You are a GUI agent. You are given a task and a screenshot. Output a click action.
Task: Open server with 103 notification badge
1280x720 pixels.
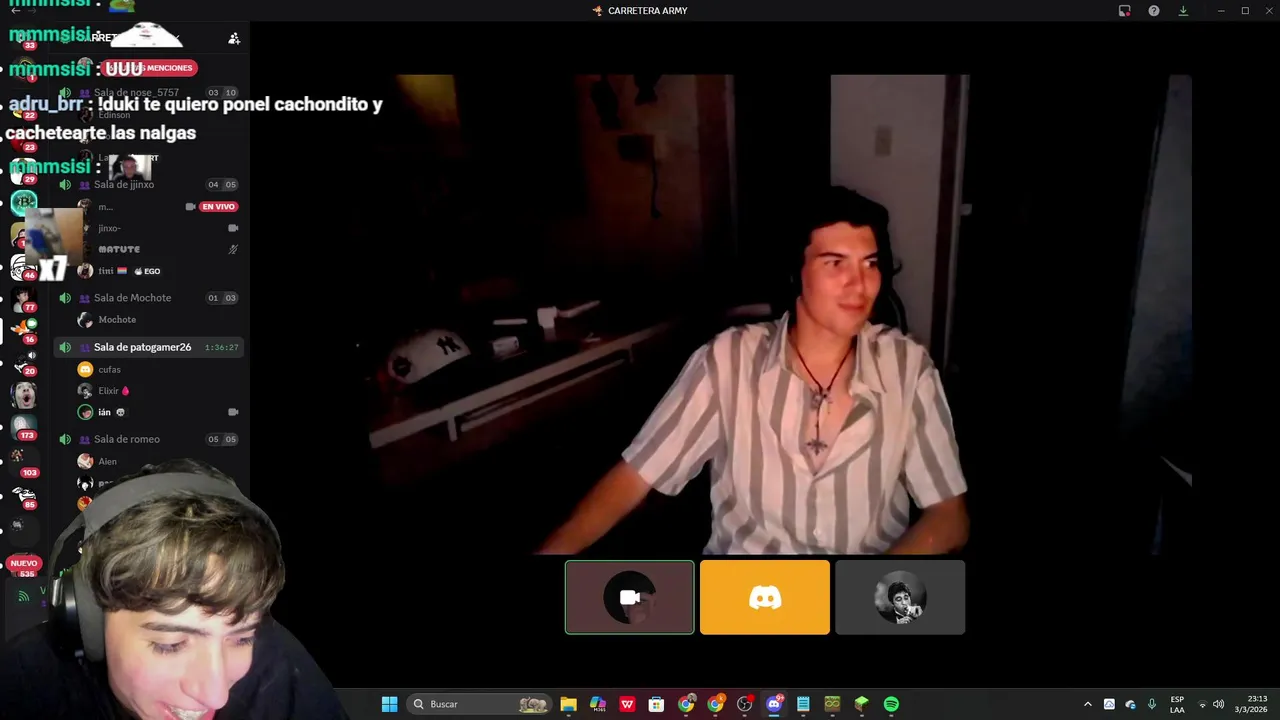24,462
